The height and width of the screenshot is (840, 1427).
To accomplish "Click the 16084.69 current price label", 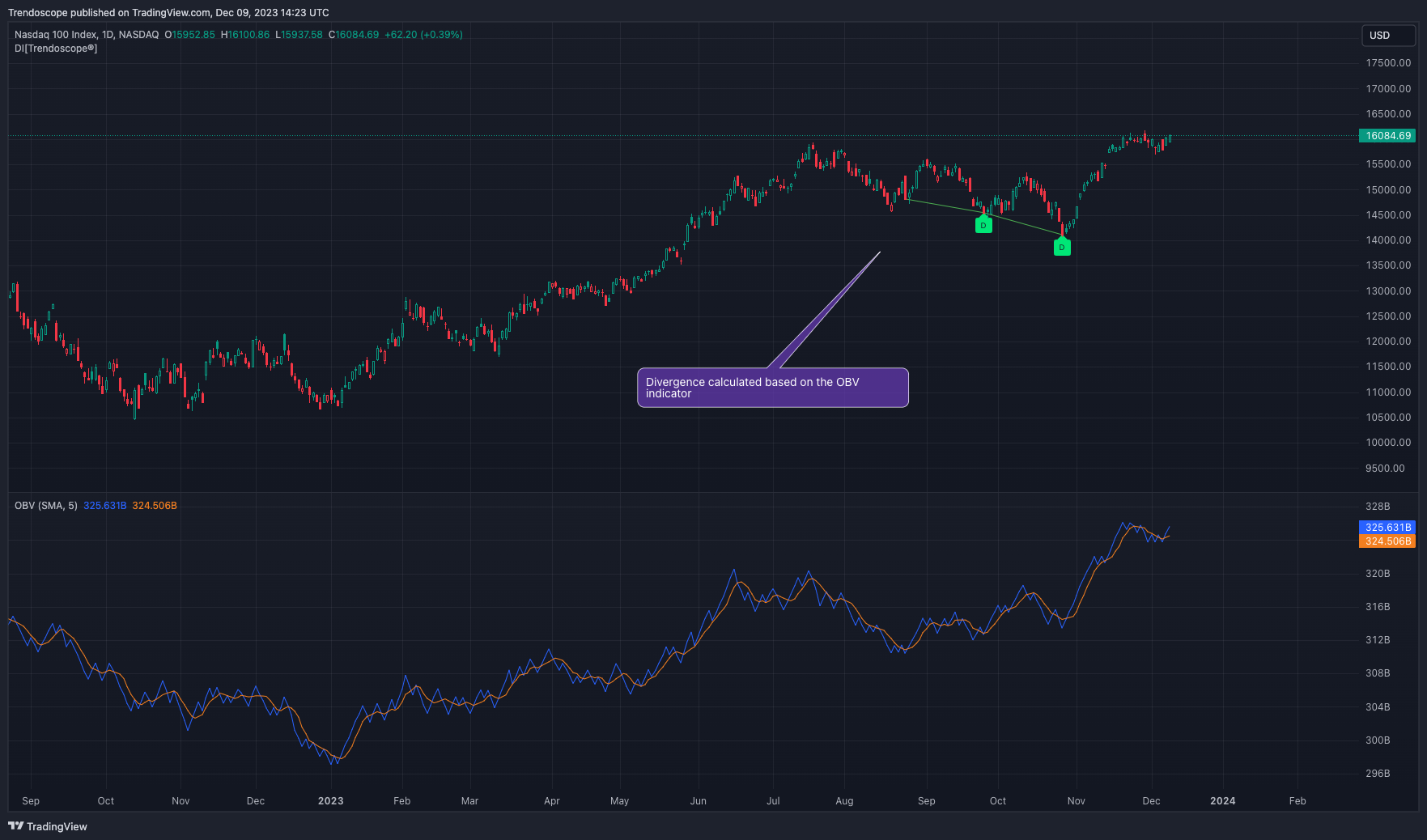I will pyautogui.click(x=1387, y=136).
